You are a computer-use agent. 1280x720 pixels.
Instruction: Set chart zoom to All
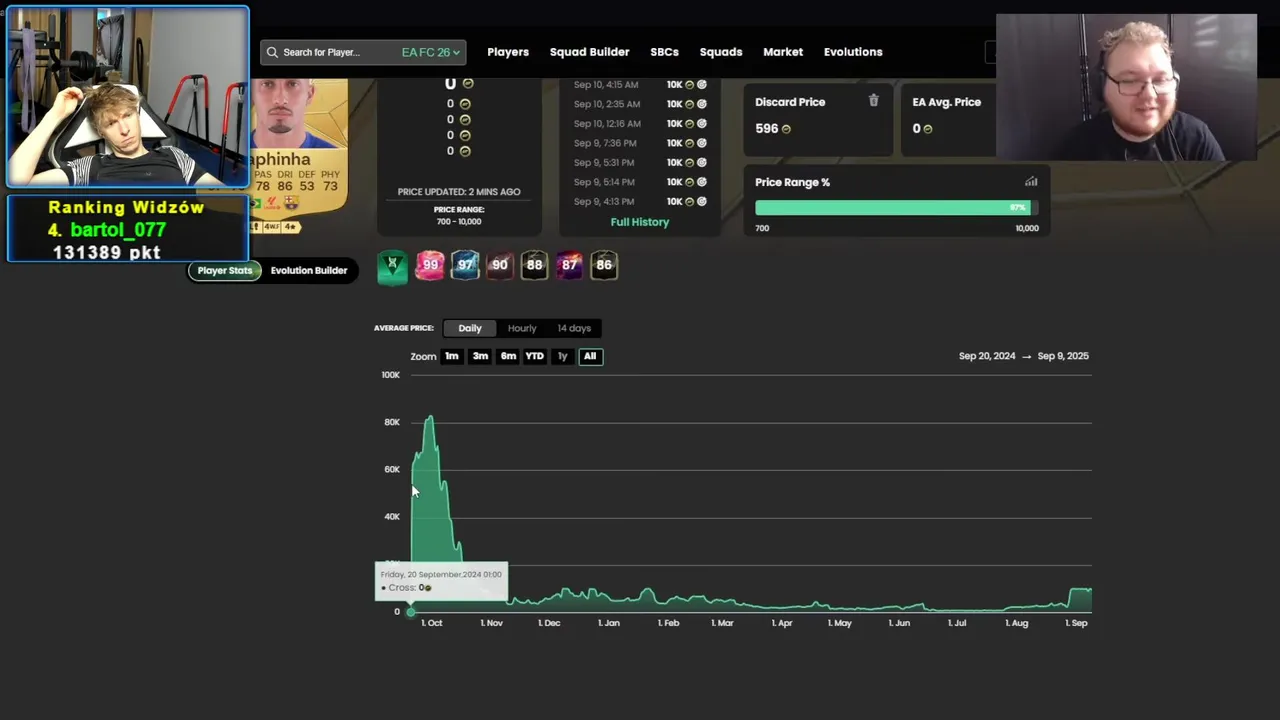(x=590, y=356)
